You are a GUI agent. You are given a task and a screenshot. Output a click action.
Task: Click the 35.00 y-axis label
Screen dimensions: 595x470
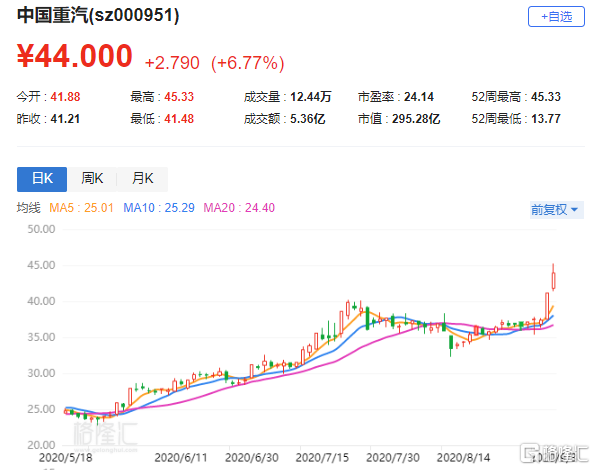[41, 337]
